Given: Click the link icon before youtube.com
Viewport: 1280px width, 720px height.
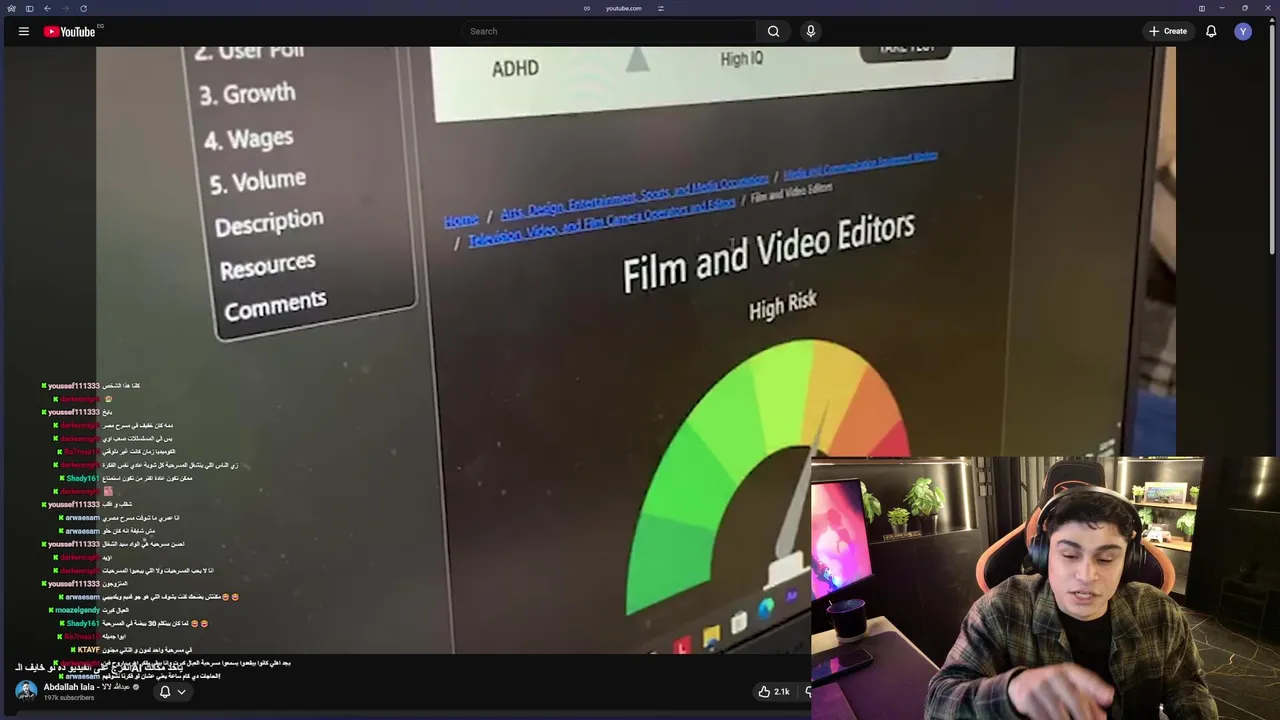Looking at the screenshot, I should pyautogui.click(x=587, y=8).
